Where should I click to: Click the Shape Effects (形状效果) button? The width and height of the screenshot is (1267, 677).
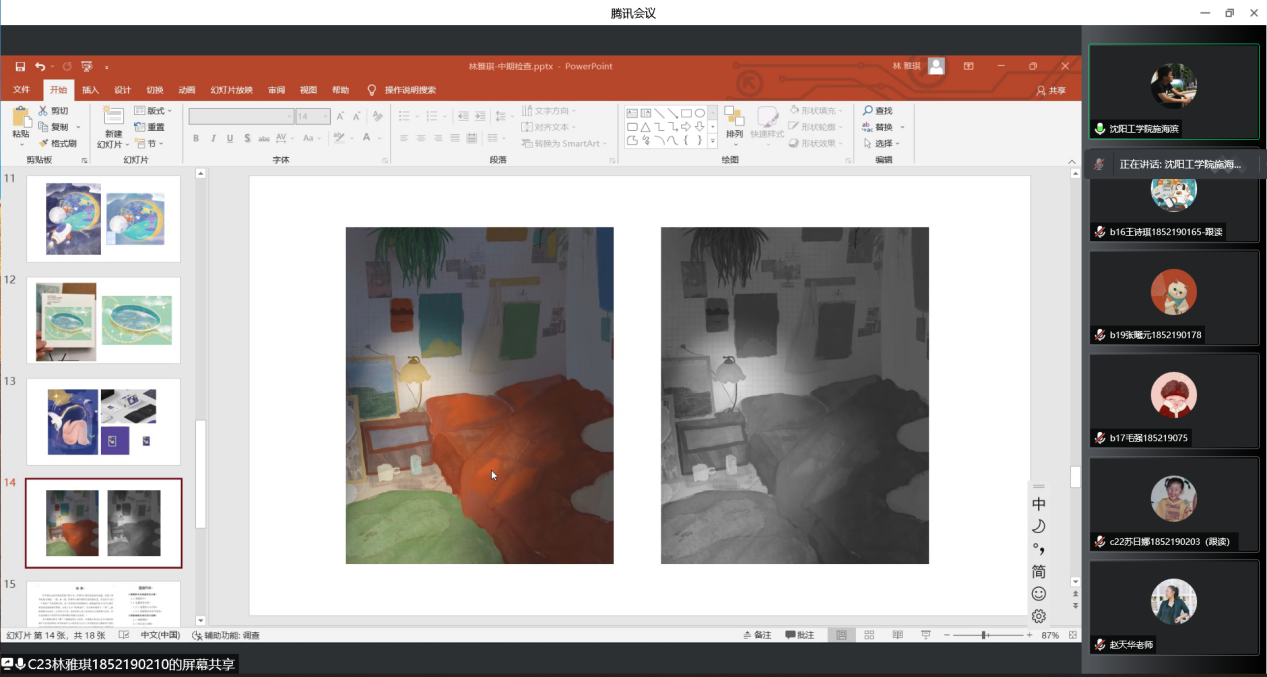(814, 143)
